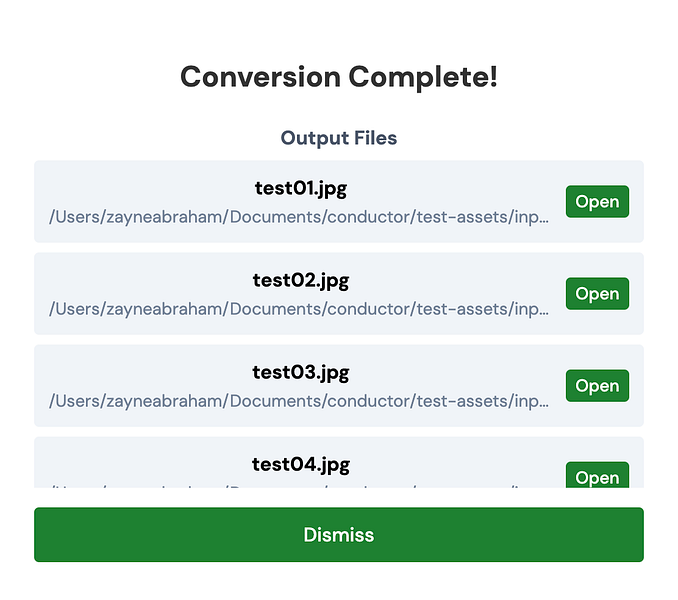Select the file path under test03.jpg
Viewport: 678px width, 600px height.
tap(299, 401)
